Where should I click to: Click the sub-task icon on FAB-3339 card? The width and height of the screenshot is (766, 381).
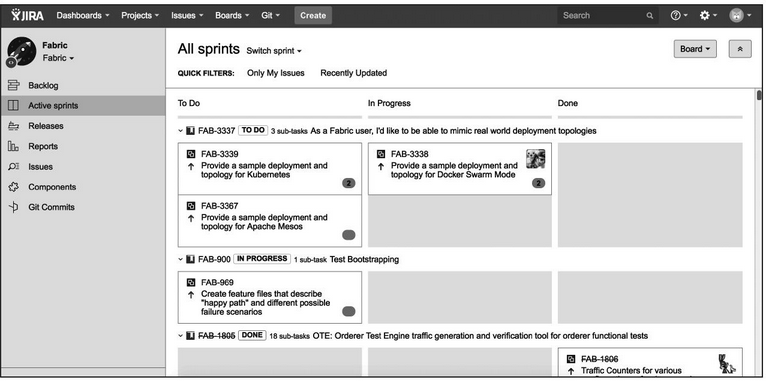(191, 154)
